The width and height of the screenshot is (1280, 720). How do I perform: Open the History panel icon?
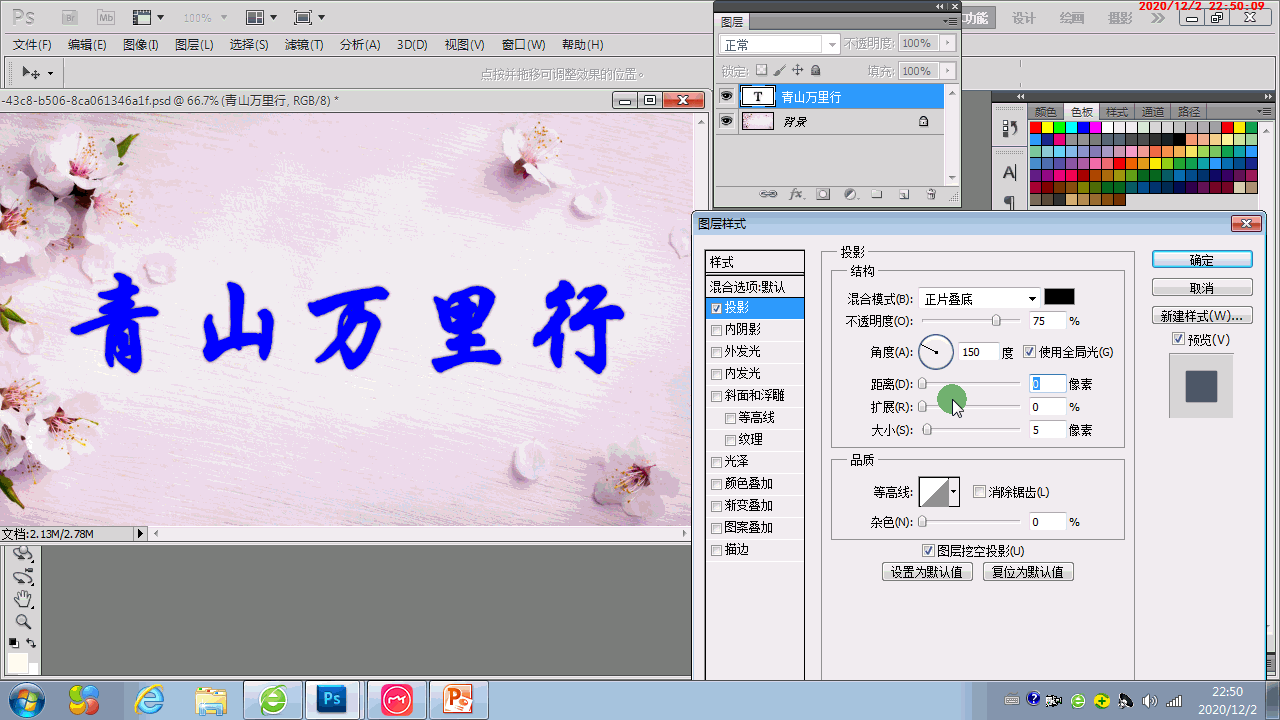pyautogui.click(x=1009, y=128)
